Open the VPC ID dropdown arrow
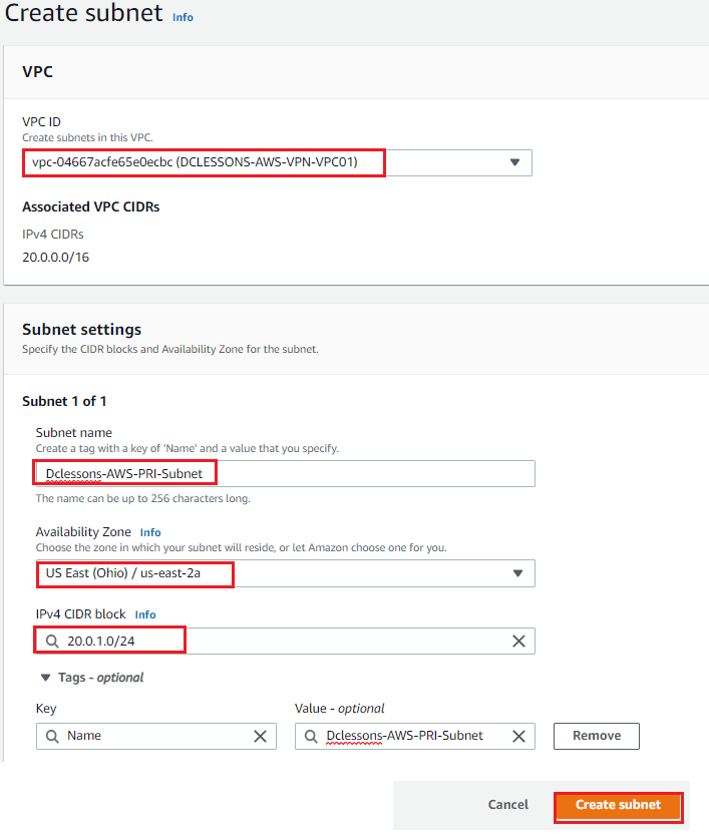 514,162
